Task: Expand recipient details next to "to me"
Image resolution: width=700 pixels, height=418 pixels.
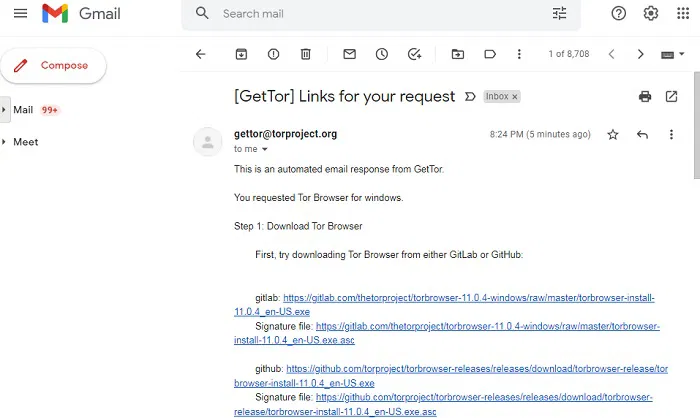Action: 265,149
